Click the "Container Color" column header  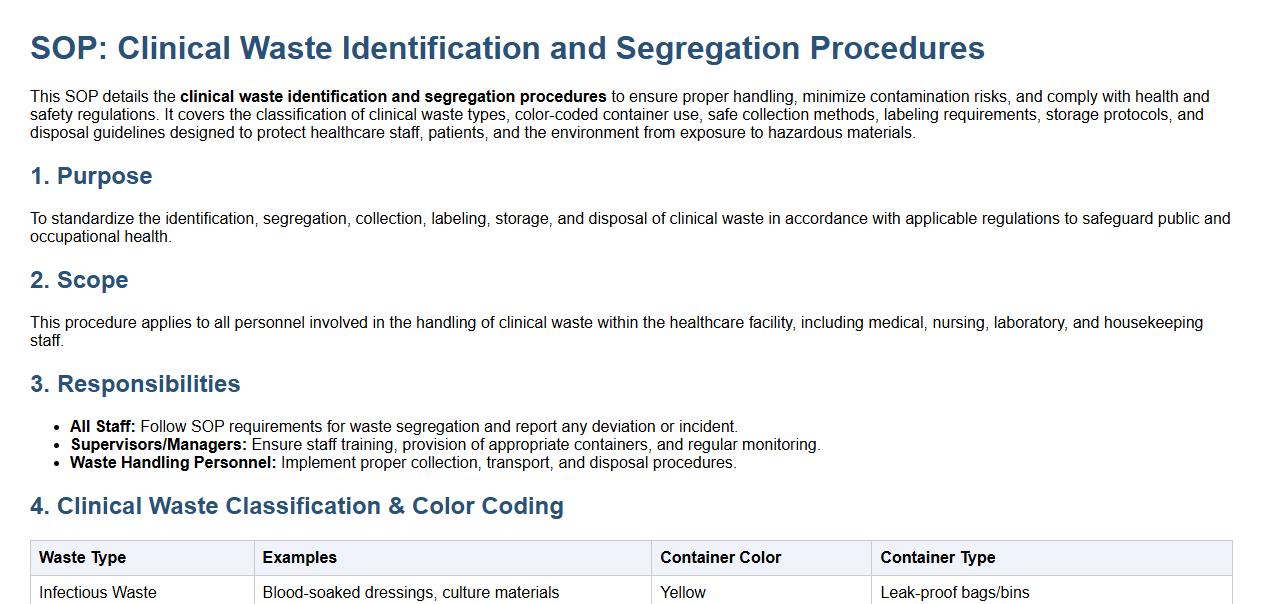[721, 558]
